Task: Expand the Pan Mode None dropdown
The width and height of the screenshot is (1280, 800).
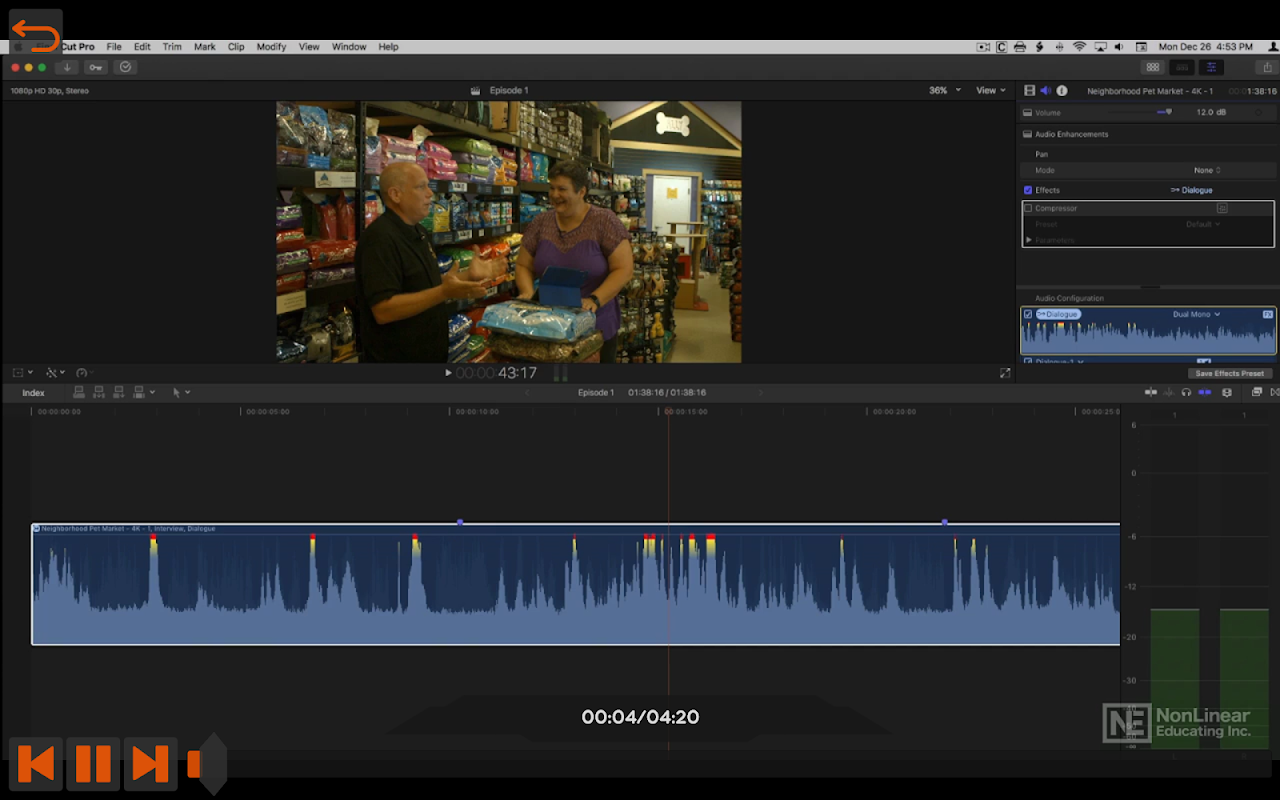Action: pos(1207,170)
